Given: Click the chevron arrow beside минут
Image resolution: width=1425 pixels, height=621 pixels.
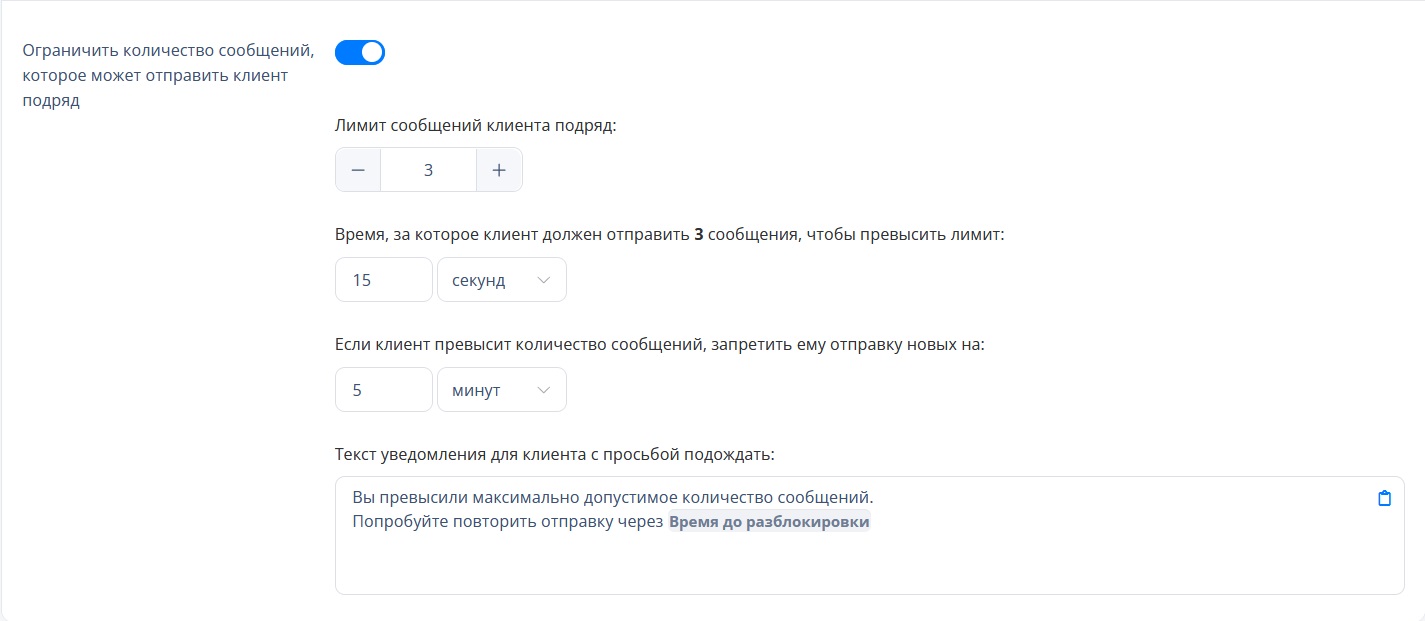Looking at the screenshot, I should 544,390.
